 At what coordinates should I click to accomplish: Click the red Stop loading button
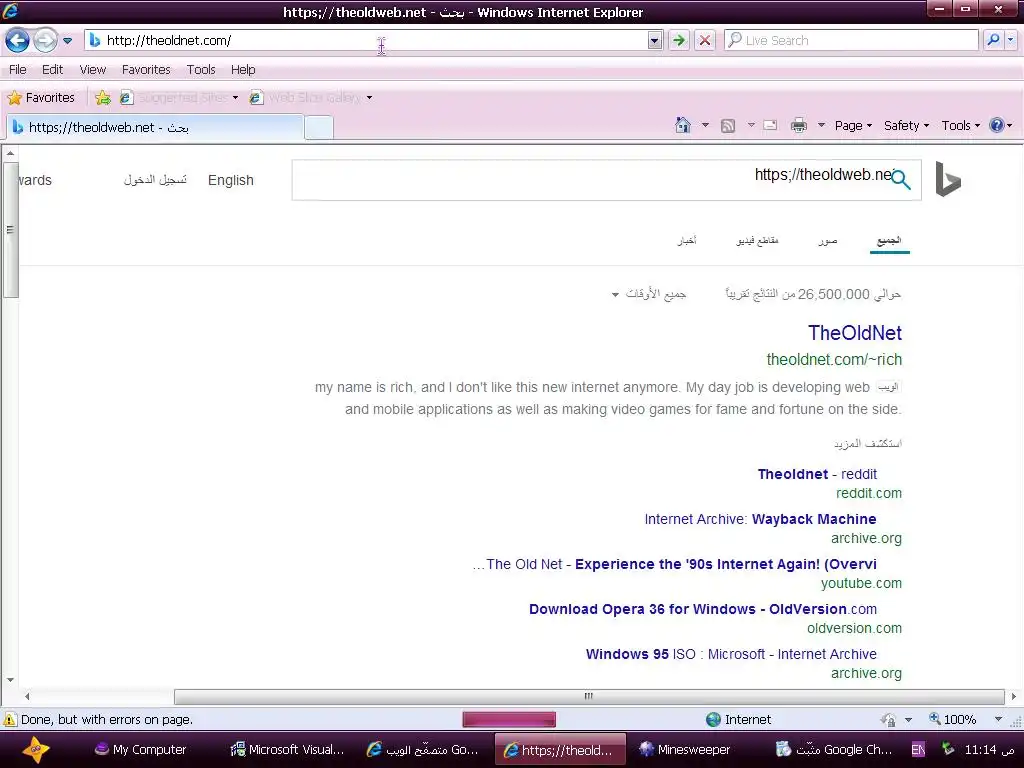(705, 40)
